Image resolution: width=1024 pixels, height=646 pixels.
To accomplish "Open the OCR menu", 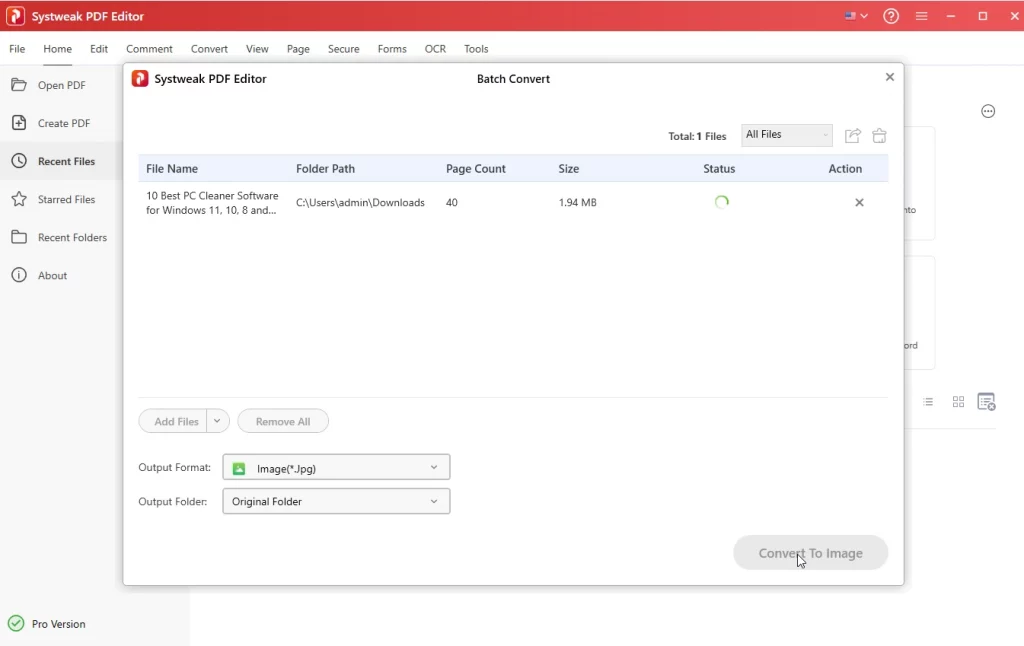I will pos(436,49).
